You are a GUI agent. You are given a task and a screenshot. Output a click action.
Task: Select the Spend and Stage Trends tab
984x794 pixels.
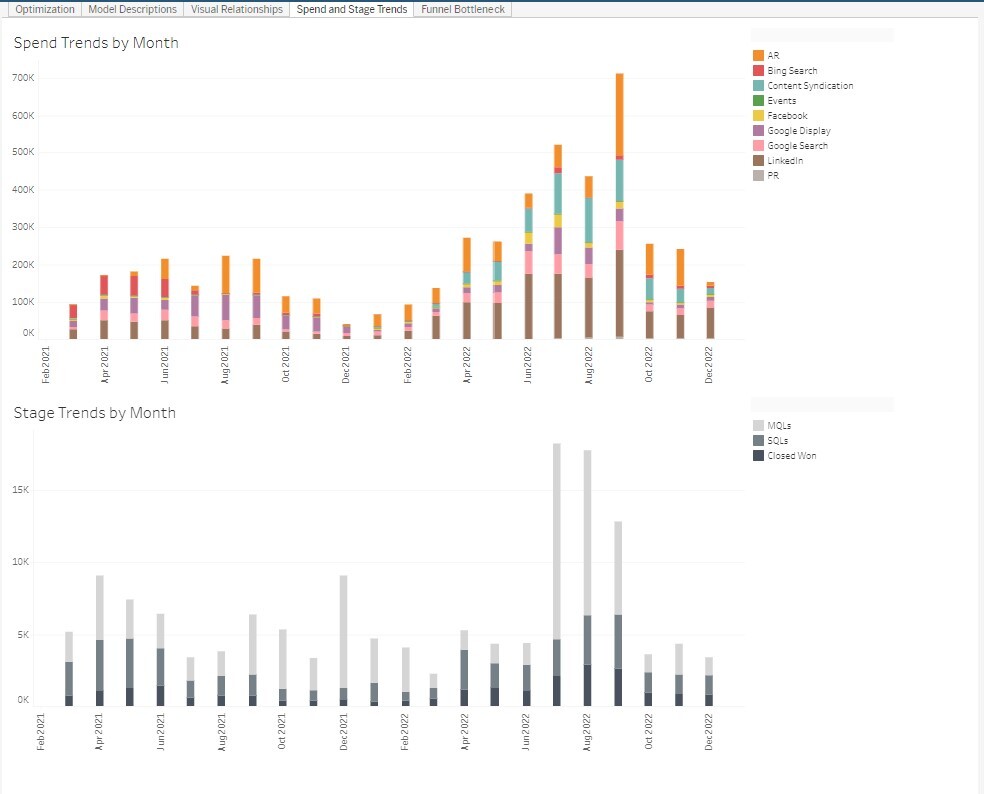(x=351, y=9)
